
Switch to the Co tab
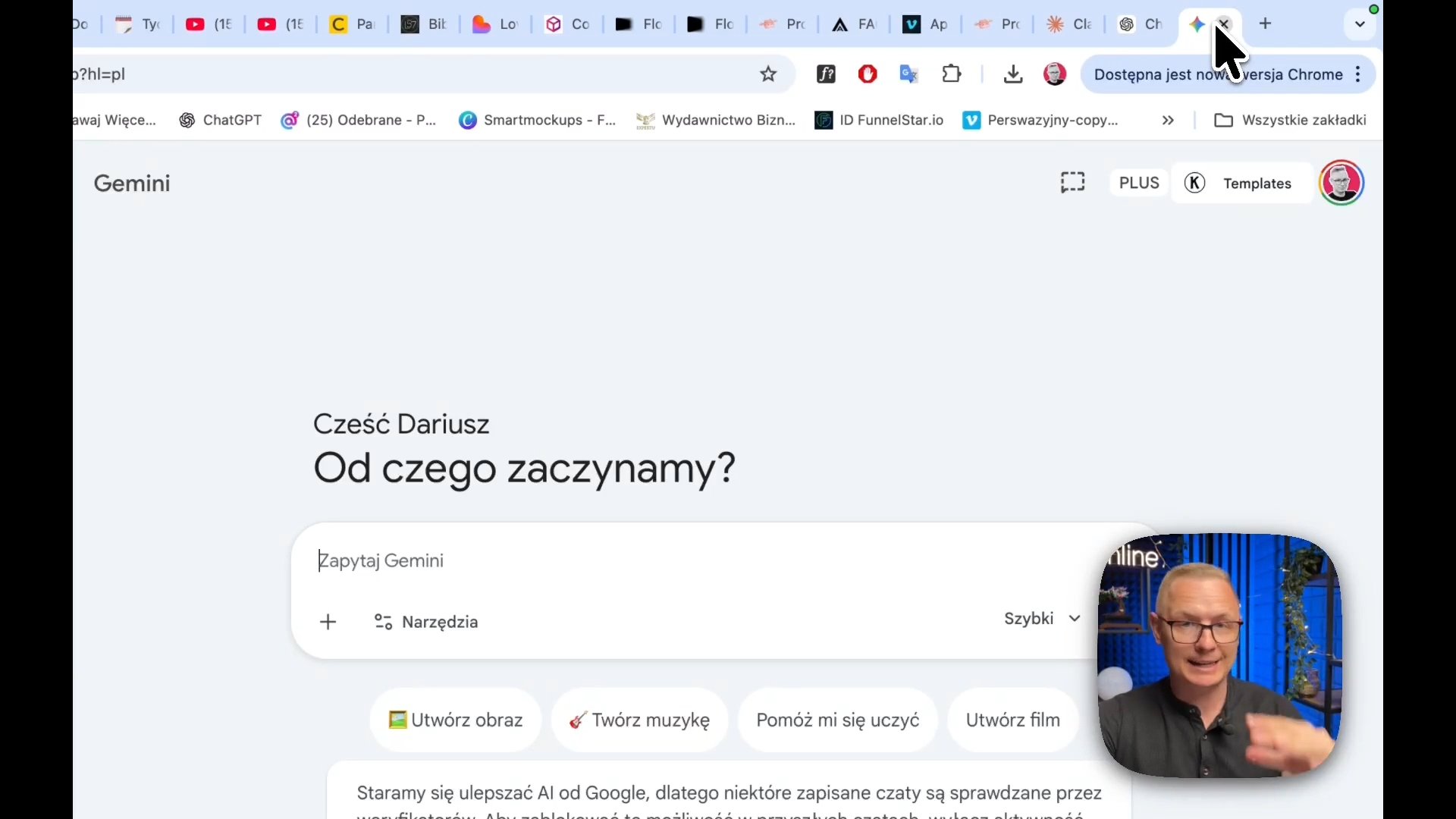coord(567,24)
